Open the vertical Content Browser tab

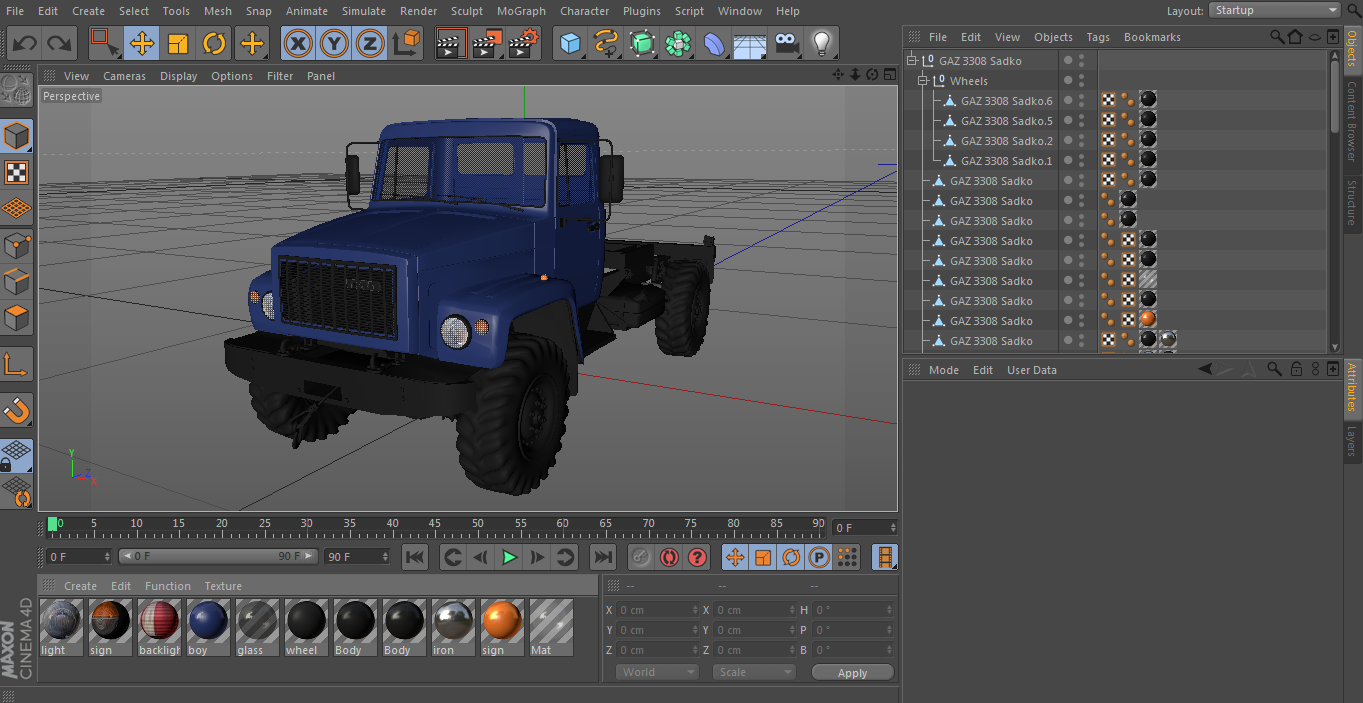coord(1351,121)
